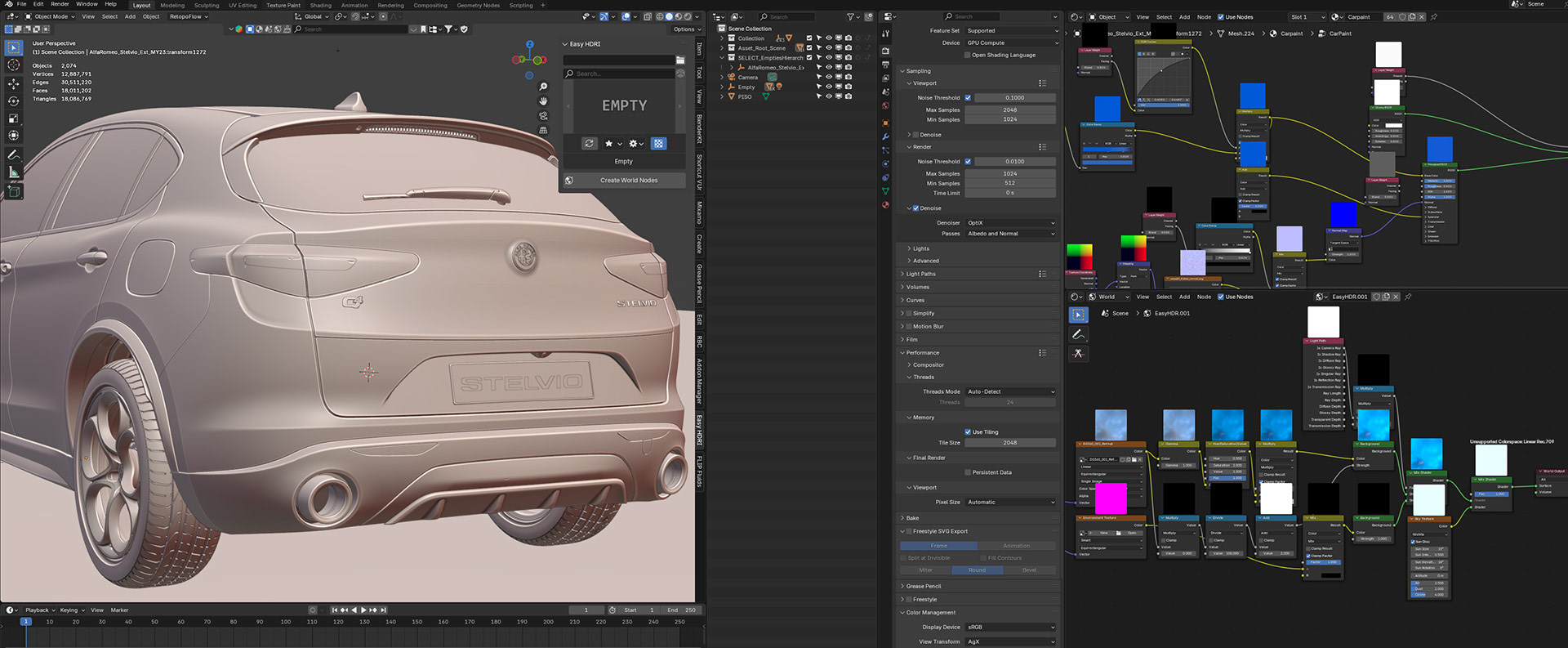The image size is (1568, 648).
Task: Click the Add Cube tool icon
Action: pos(14,191)
